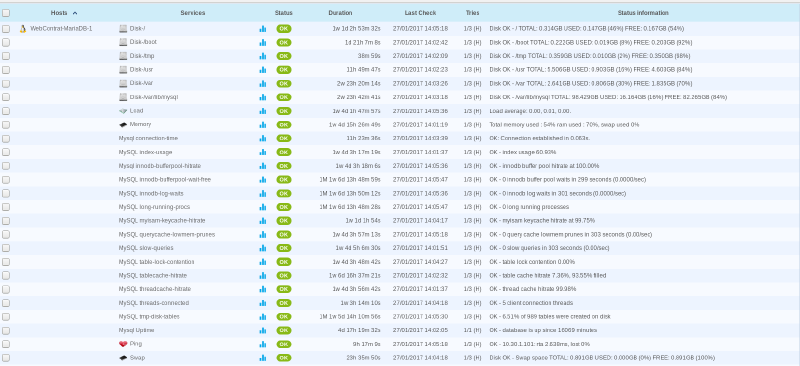This screenshot has height=366, width=800.
Task: Open graph icon for Disk-/boot service
Action: tap(263, 43)
